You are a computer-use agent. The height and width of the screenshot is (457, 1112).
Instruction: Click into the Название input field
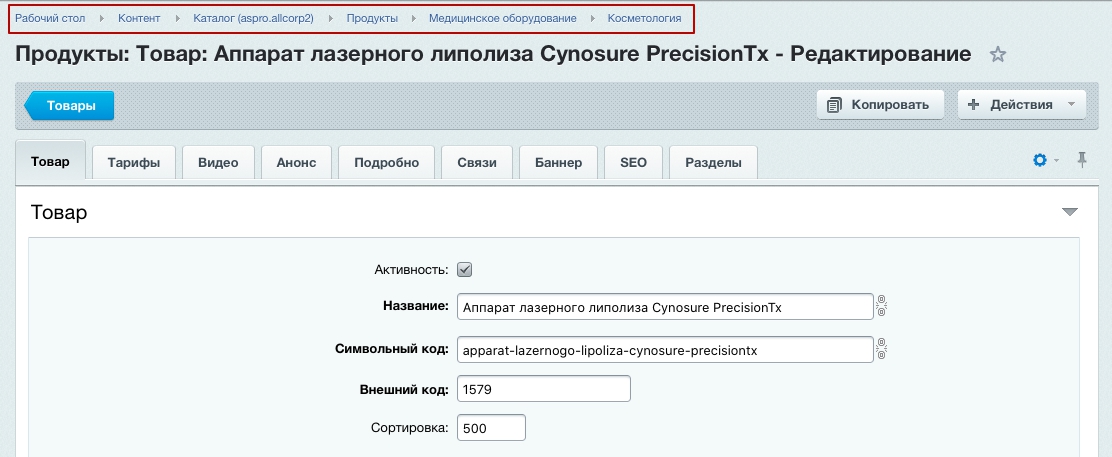click(665, 307)
